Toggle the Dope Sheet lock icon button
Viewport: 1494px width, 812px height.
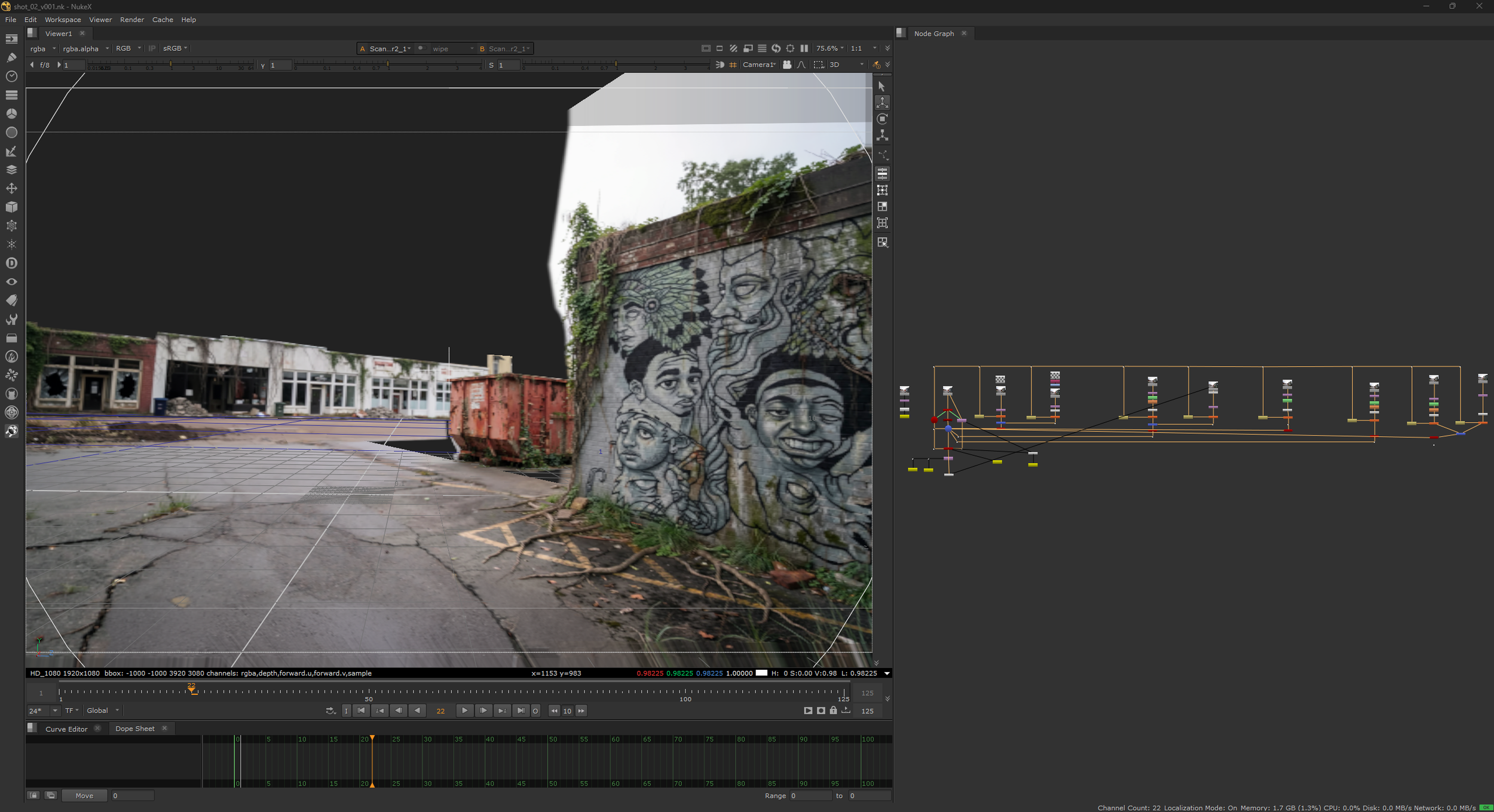pos(33,795)
